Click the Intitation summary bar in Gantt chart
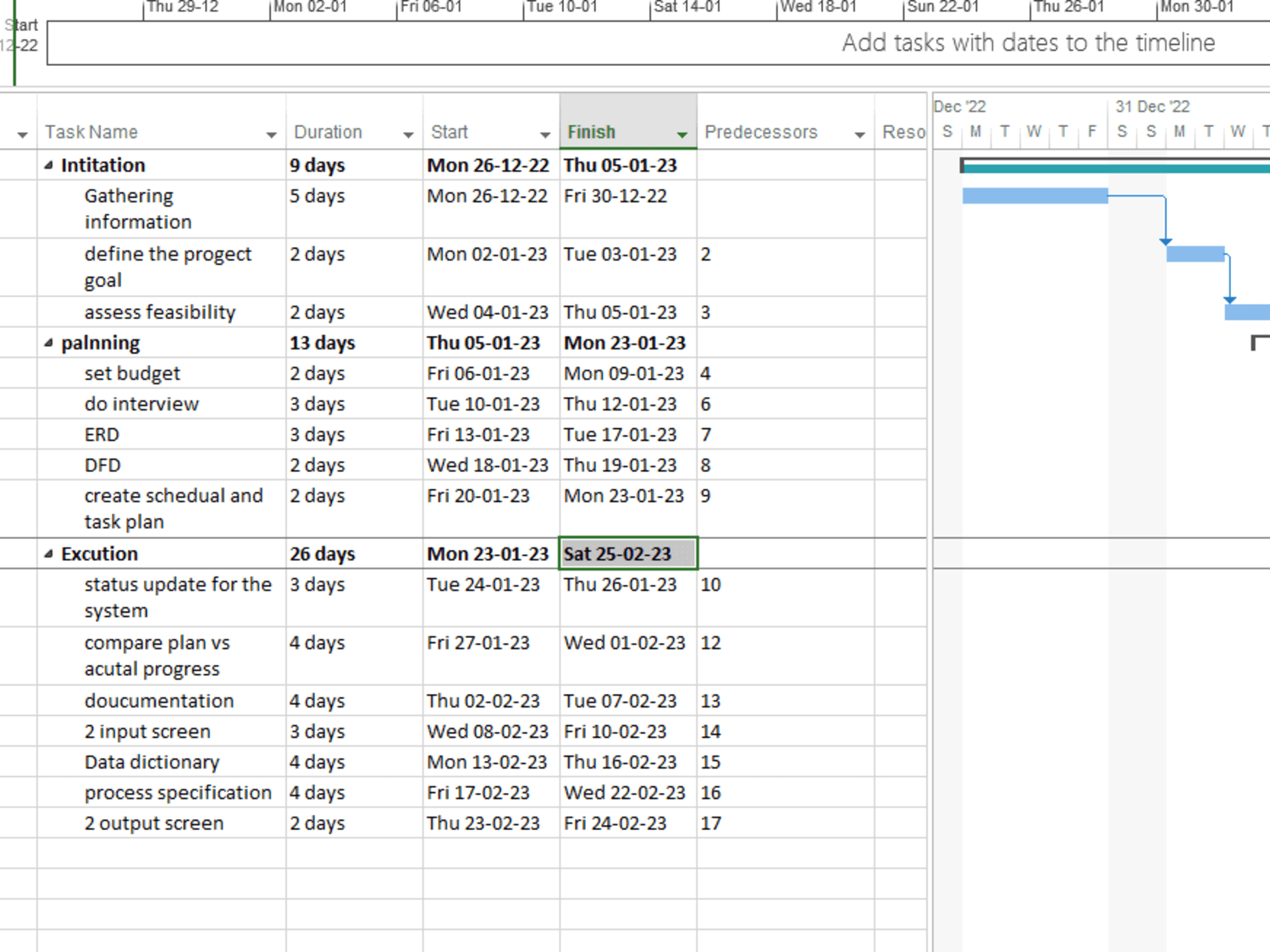The image size is (1270, 952). coord(1116,167)
